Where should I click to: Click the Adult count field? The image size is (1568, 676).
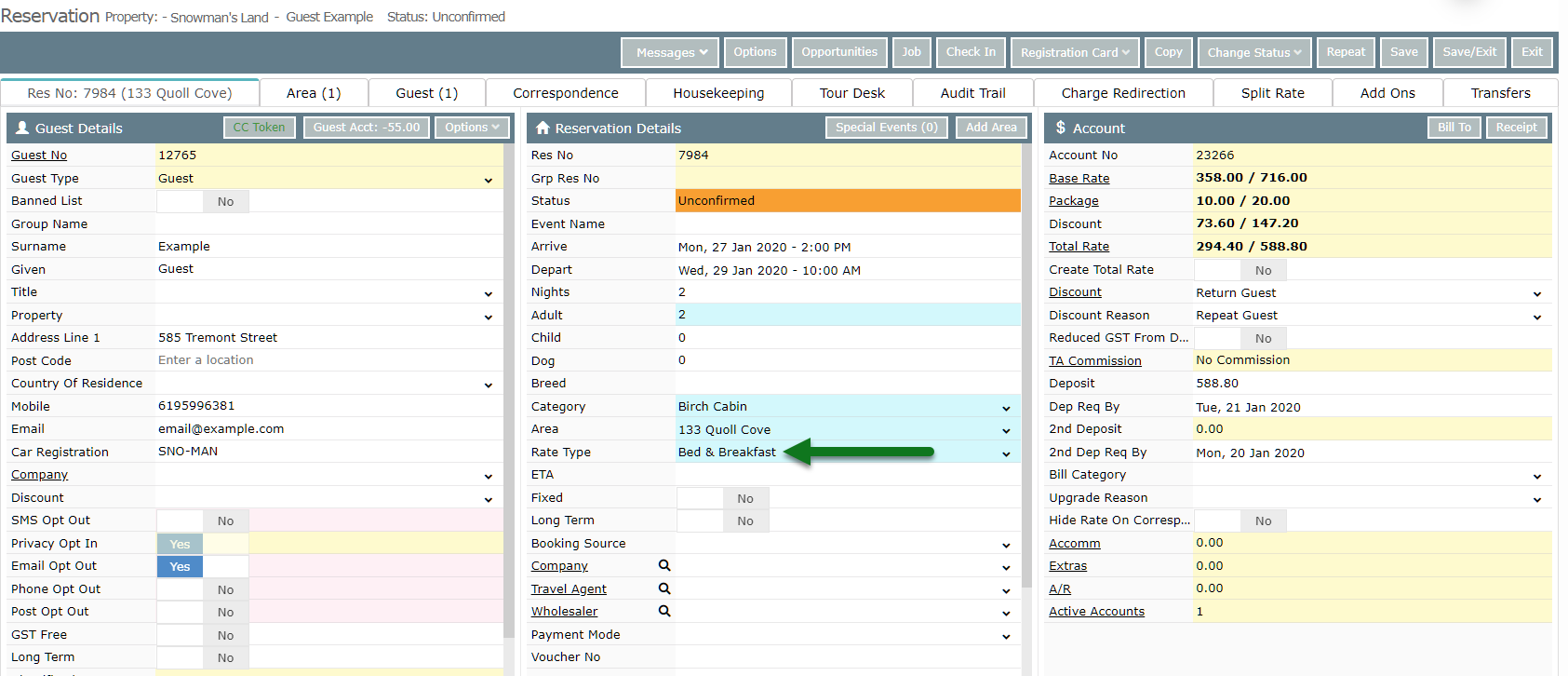848,315
